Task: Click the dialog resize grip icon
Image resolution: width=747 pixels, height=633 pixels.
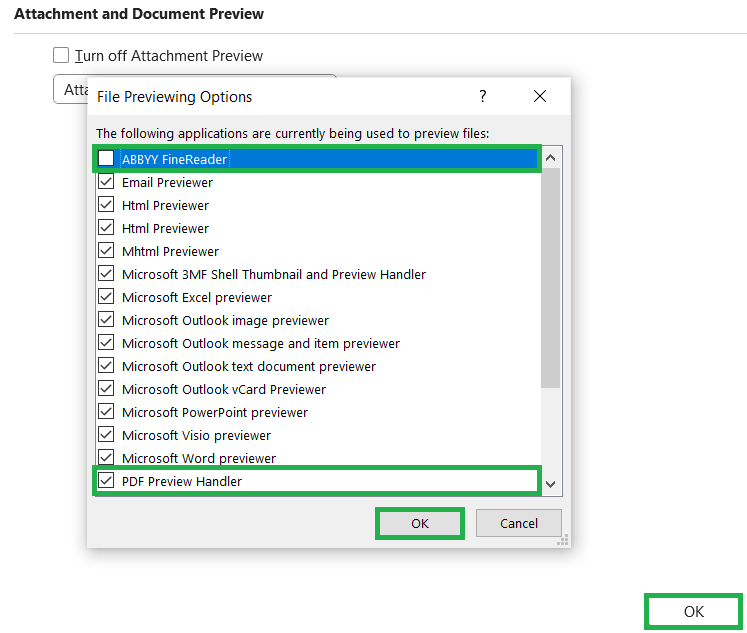Action: (x=563, y=540)
